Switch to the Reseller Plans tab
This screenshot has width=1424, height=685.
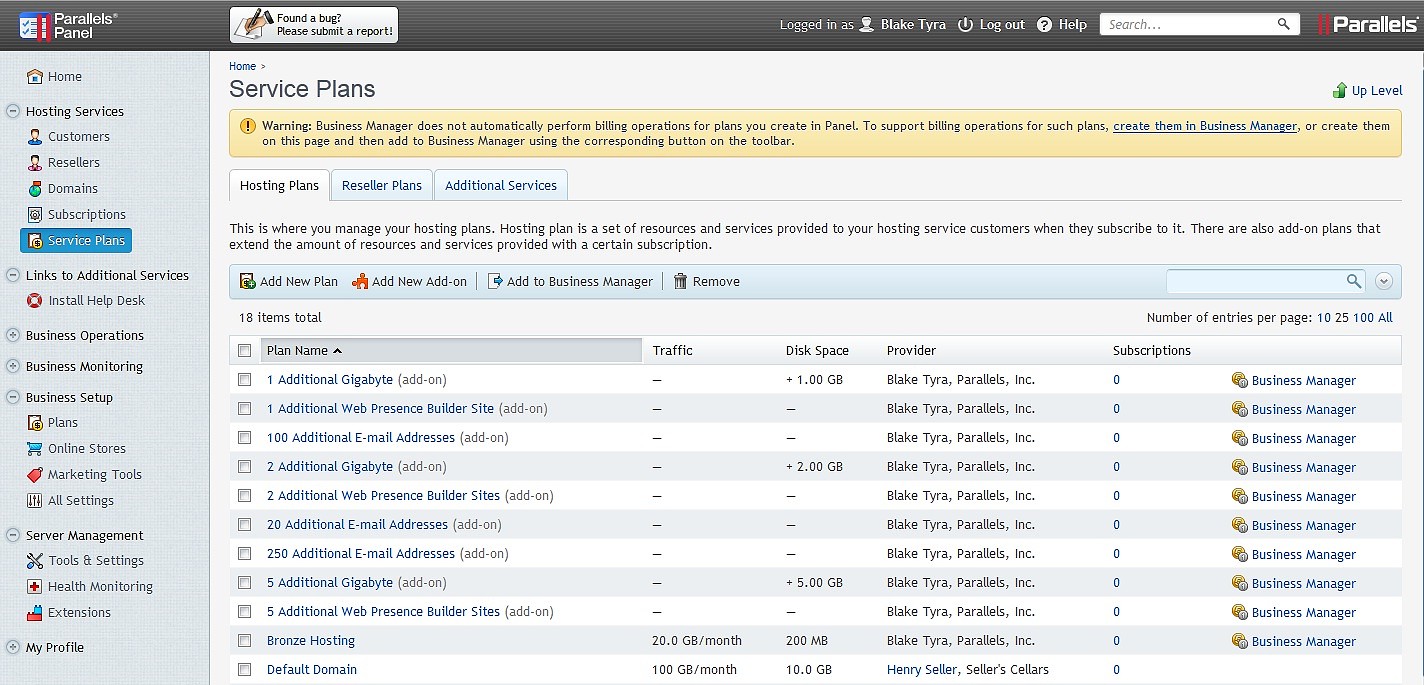(x=382, y=185)
